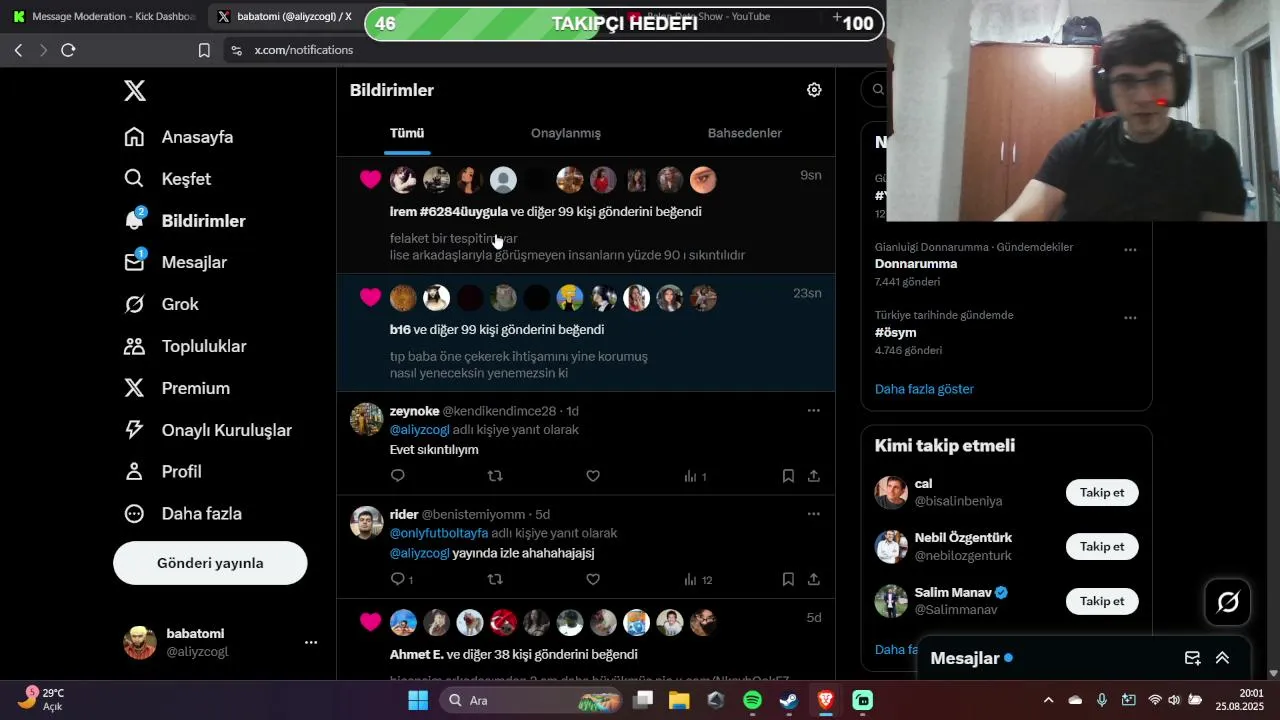Image resolution: width=1280 pixels, height=720 pixels.
Task: Show hidden system tray icons
Action: [1048, 700]
